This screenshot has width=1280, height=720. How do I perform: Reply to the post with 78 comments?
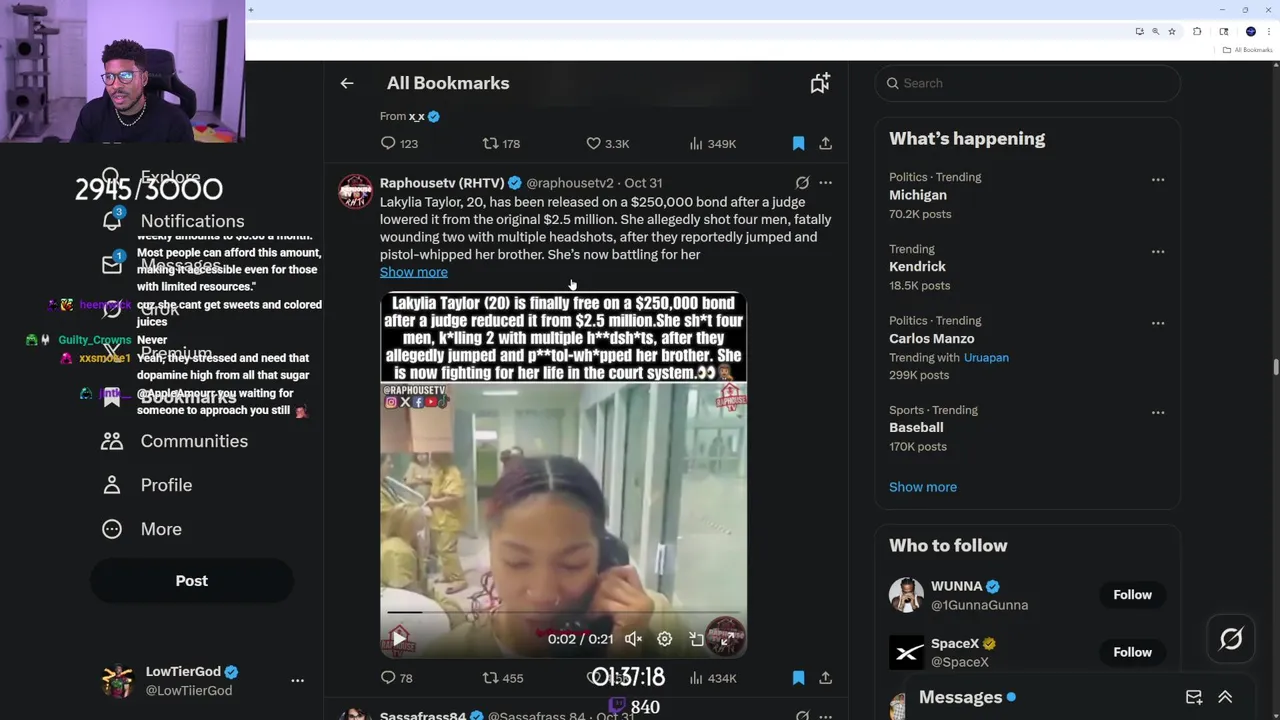point(397,678)
